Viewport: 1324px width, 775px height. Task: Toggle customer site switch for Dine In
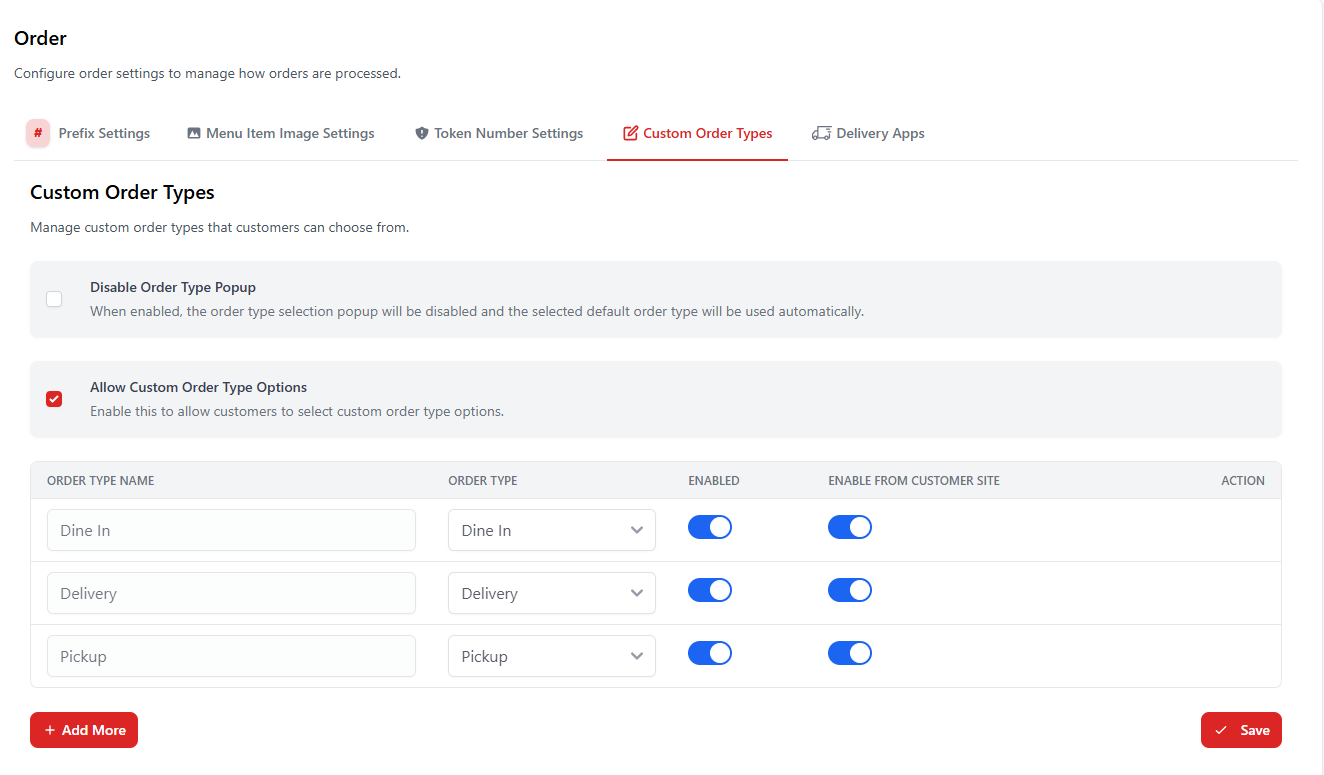pos(850,527)
